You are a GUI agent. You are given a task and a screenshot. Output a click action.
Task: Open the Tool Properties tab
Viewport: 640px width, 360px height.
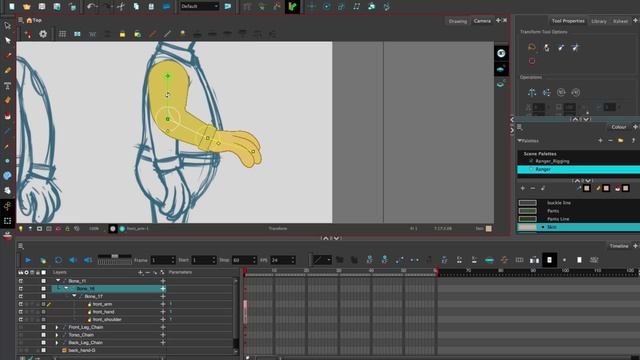(568, 21)
